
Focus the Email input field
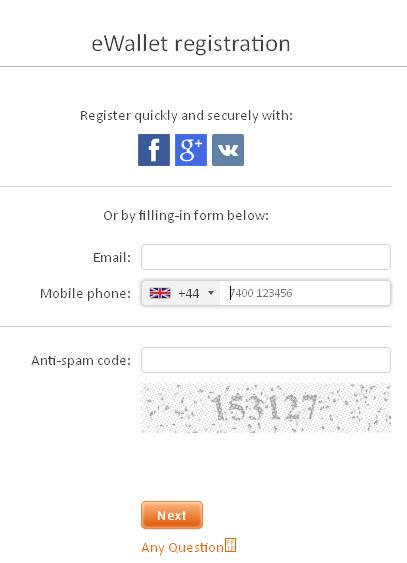point(266,257)
